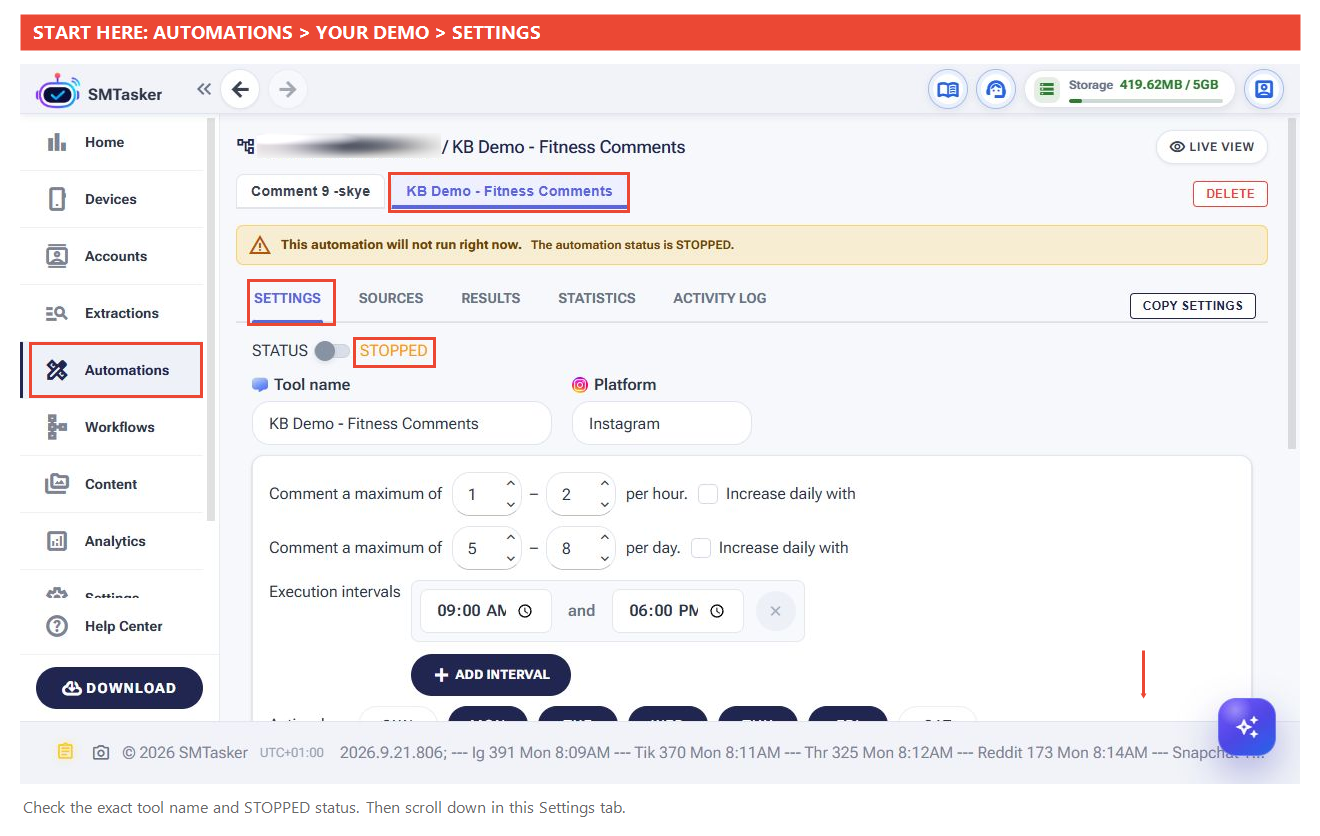Viewport: 1320px width, 836px height.
Task: Click the Tool name input field
Action: coord(402,423)
